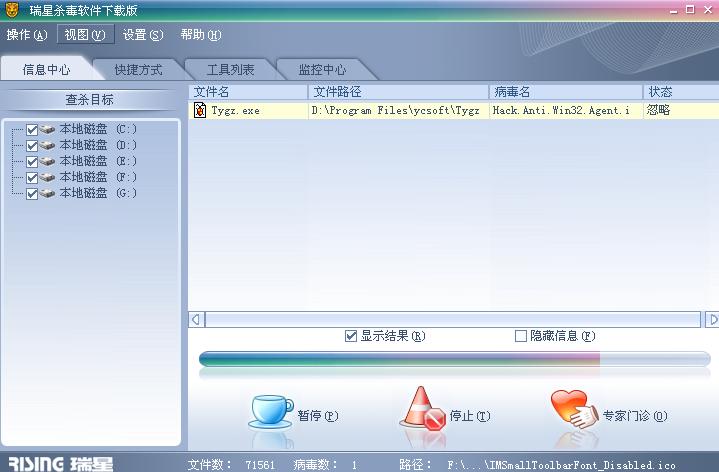Uncheck the 本地磁盘 (D:) checkbox
This screenshot has height=472, width=719.
pyautogui.click(x=32, y=146)
